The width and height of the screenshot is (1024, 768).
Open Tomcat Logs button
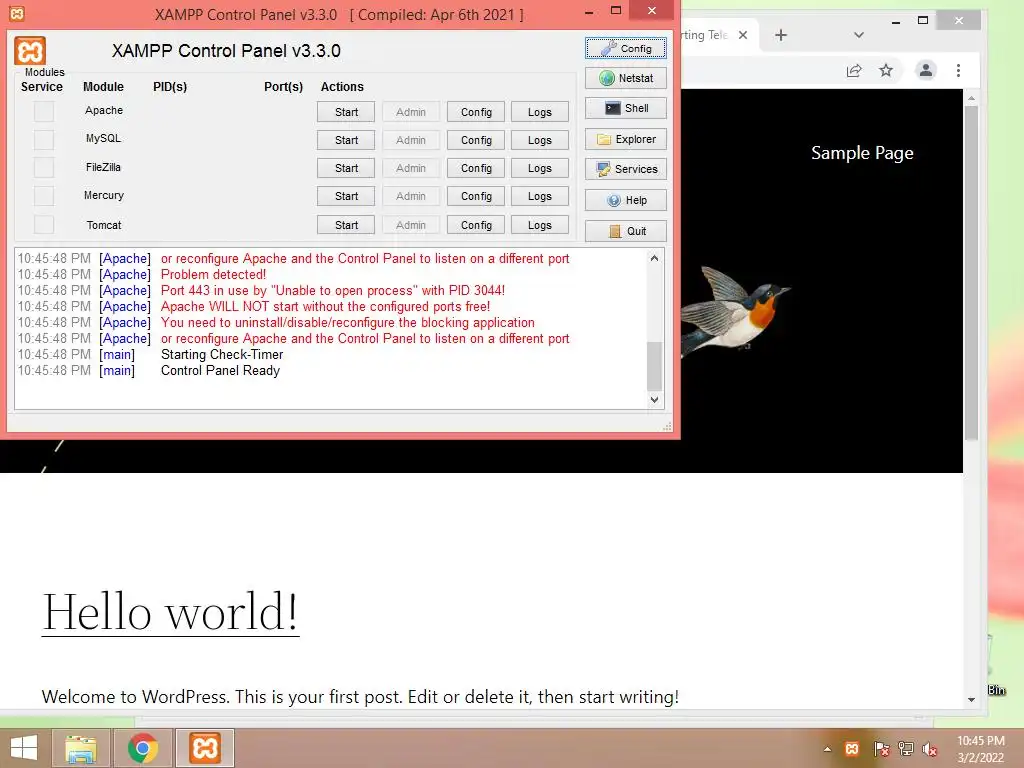pyautogui.click(x=539, y=225)
